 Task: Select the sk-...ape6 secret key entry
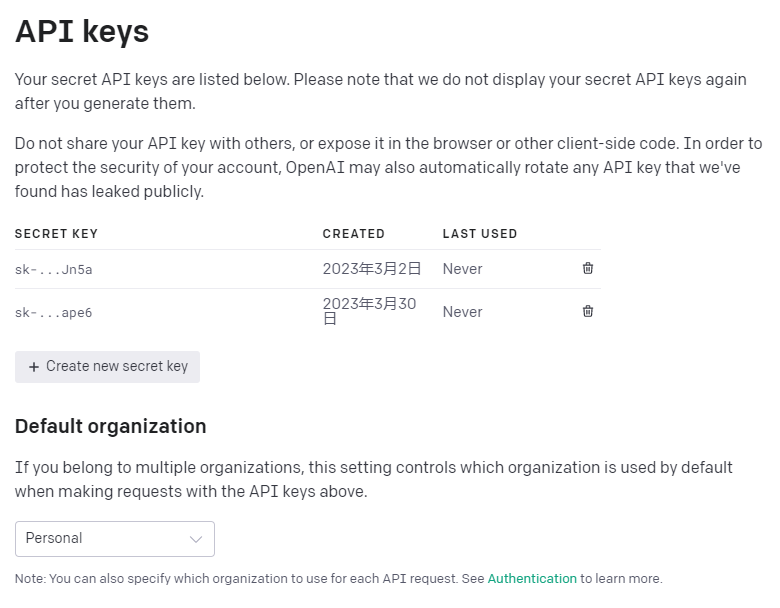53,312
